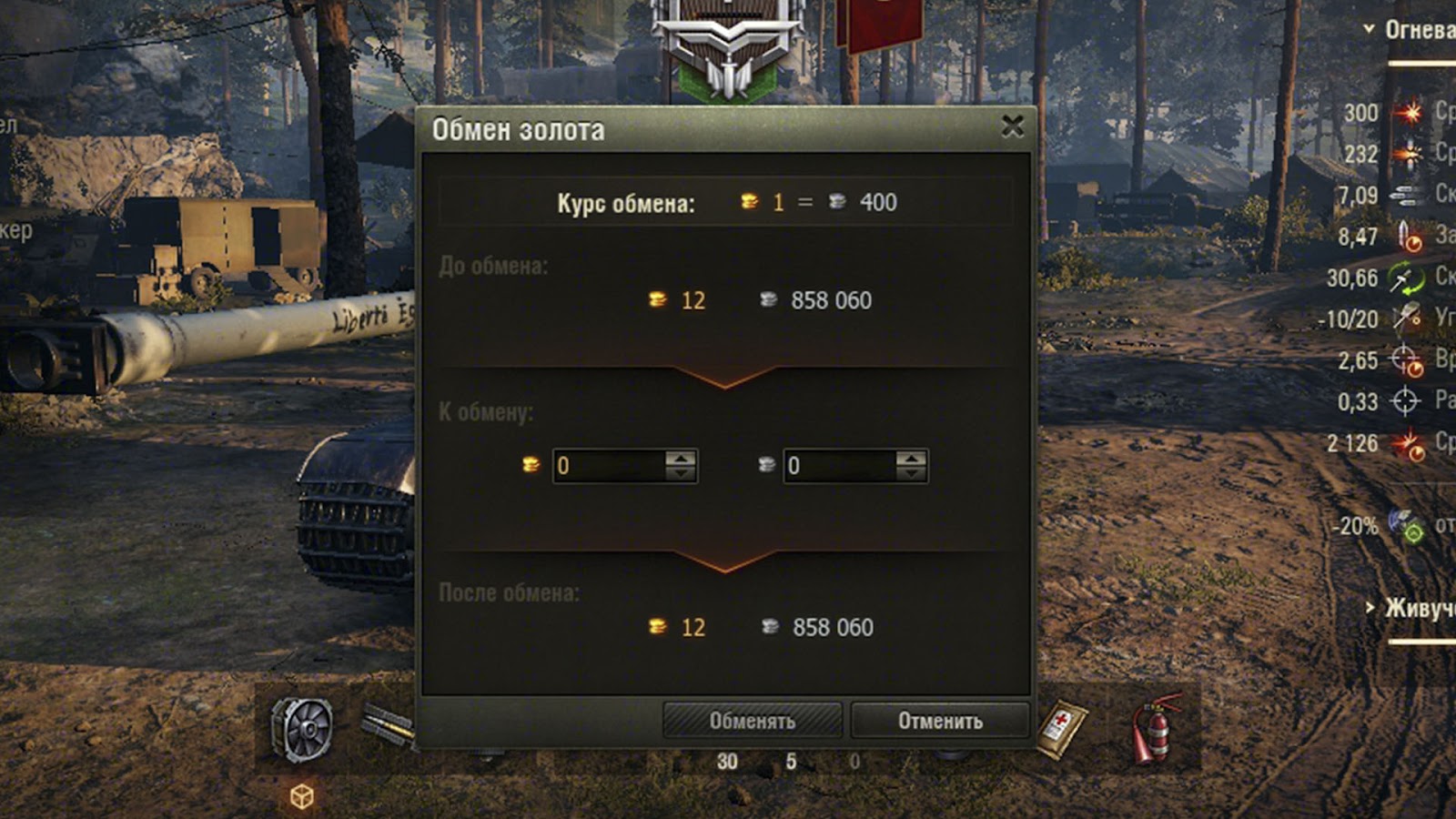Increase gold amount with up arrow
This screenshot has width=1456, height=819.
(x=681, y=459)
